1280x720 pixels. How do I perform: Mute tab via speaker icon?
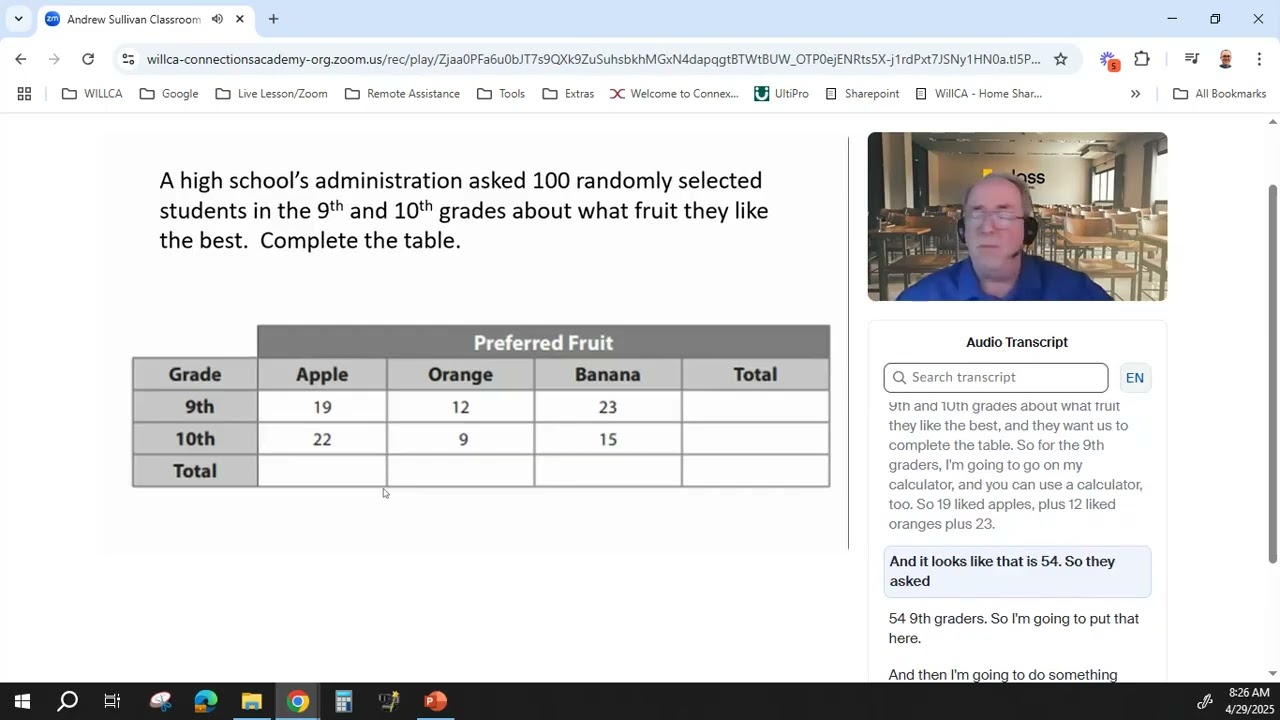[x=217, y=19]
